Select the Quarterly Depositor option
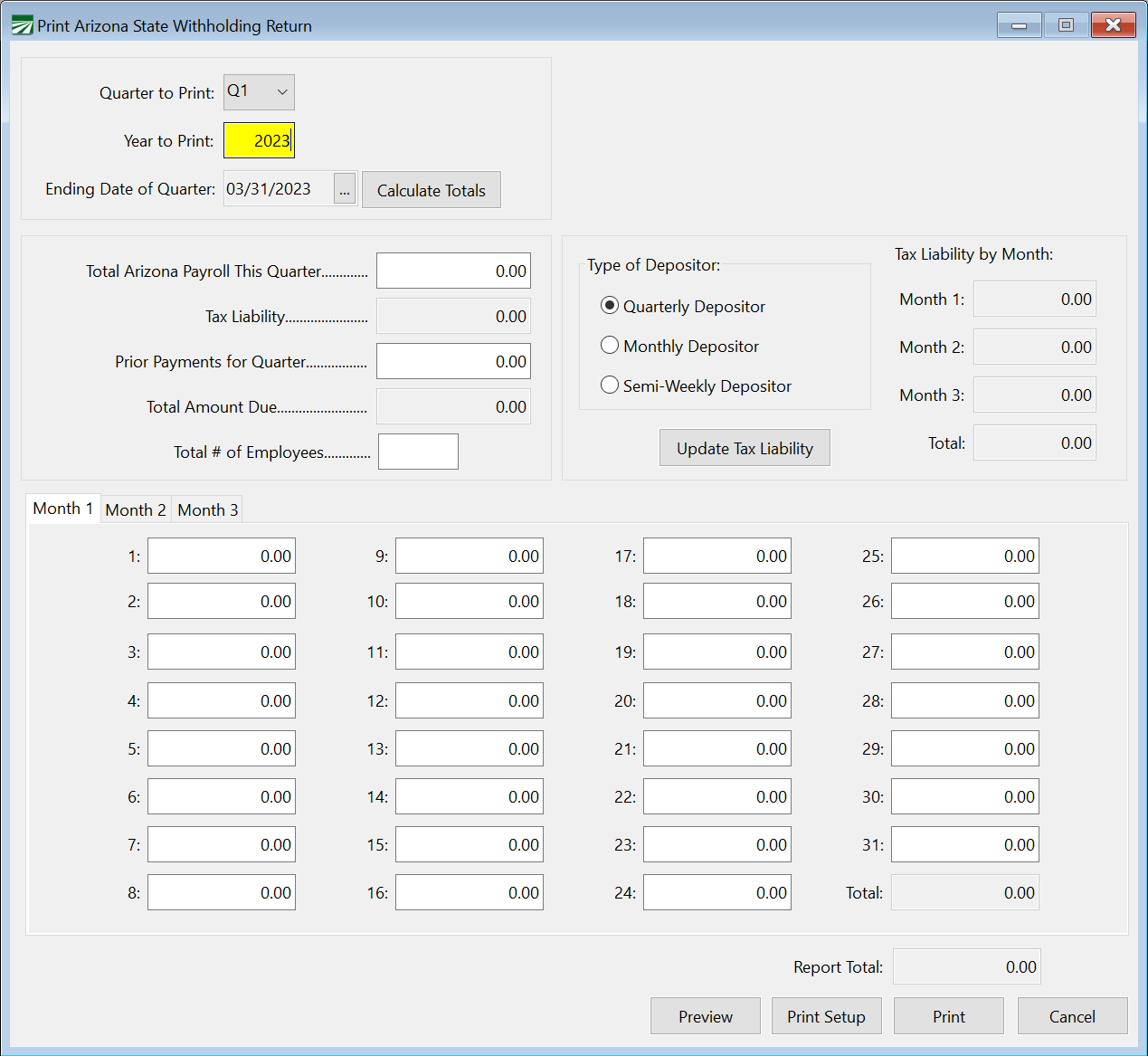This screenshot has height=1056, width=1148. (610, 306)
